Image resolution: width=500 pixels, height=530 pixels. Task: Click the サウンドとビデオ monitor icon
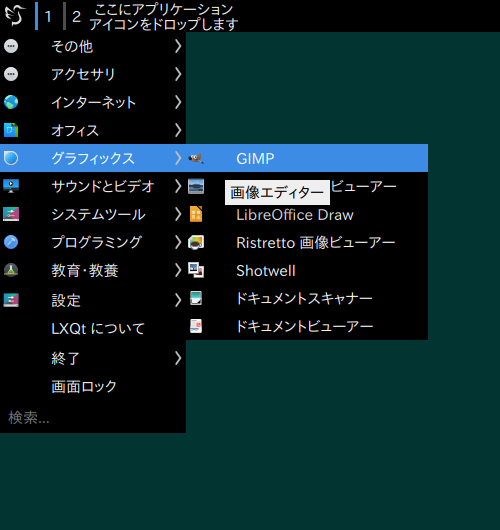tap(11, 186)
